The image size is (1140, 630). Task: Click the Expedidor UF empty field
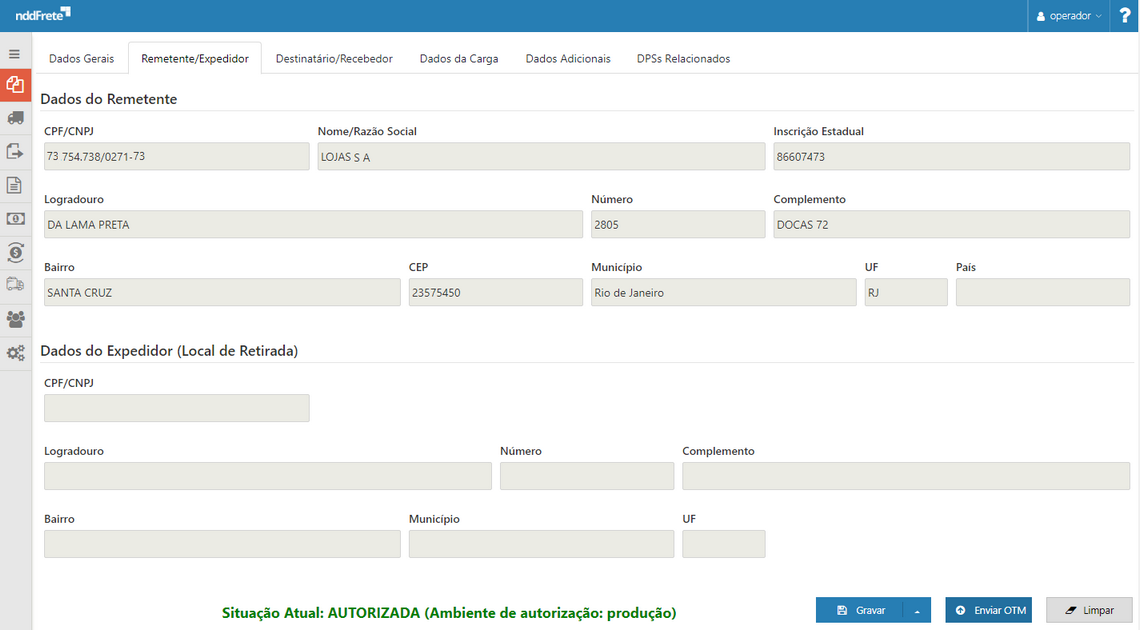point(723,544)
